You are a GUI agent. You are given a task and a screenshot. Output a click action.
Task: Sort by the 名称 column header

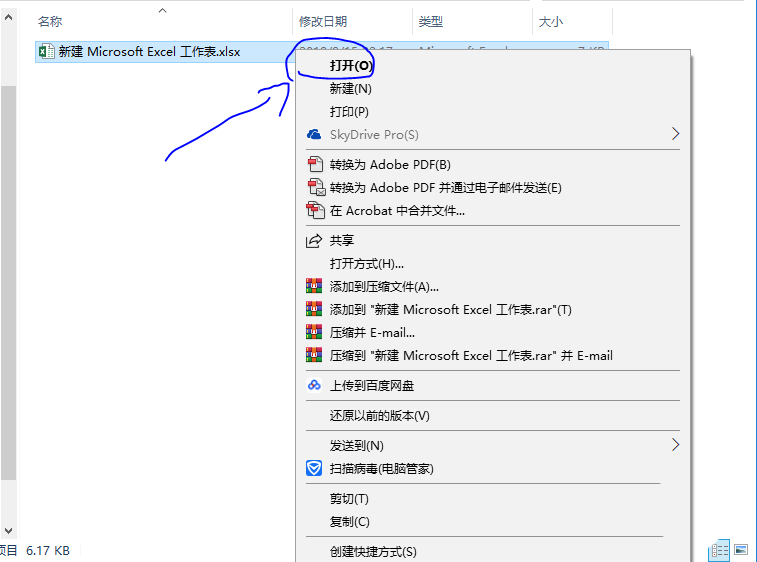[x=50, y=22]
